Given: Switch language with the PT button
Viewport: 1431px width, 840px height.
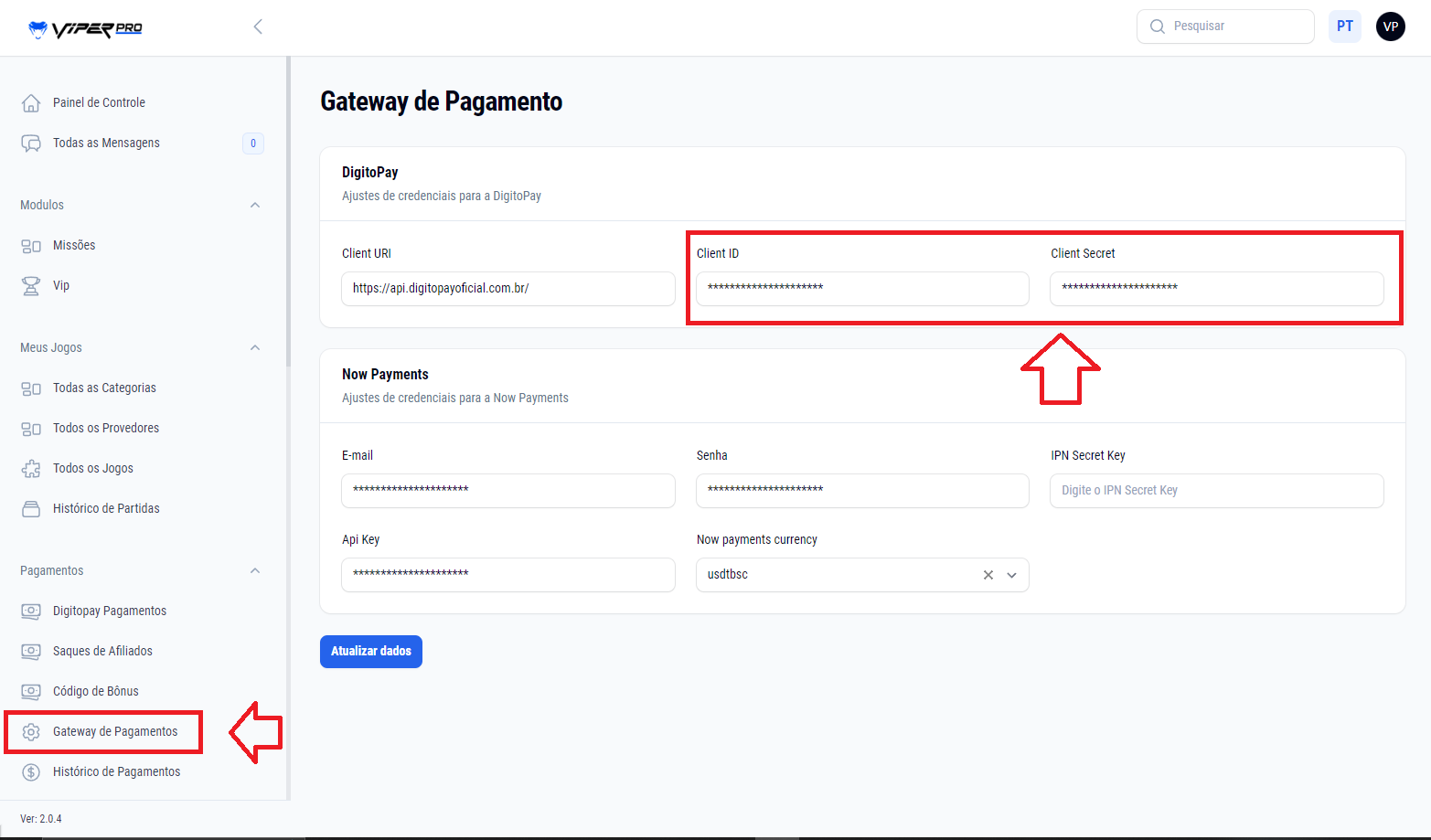Looking at the screenshot, I should (1344, 27).
